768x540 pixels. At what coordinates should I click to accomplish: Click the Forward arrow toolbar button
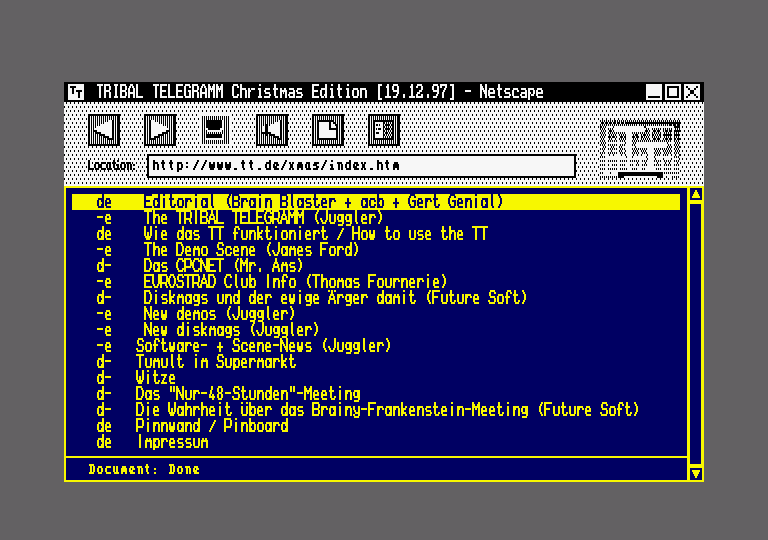(160, 130)
